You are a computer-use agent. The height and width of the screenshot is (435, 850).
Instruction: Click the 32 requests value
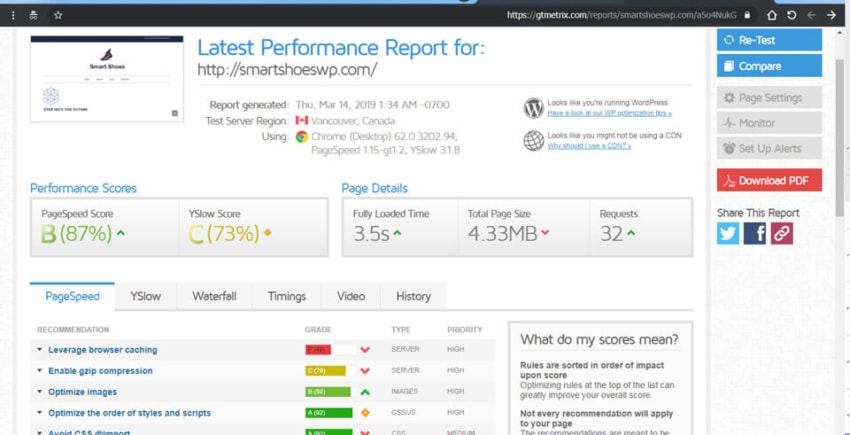click(611, 234)
